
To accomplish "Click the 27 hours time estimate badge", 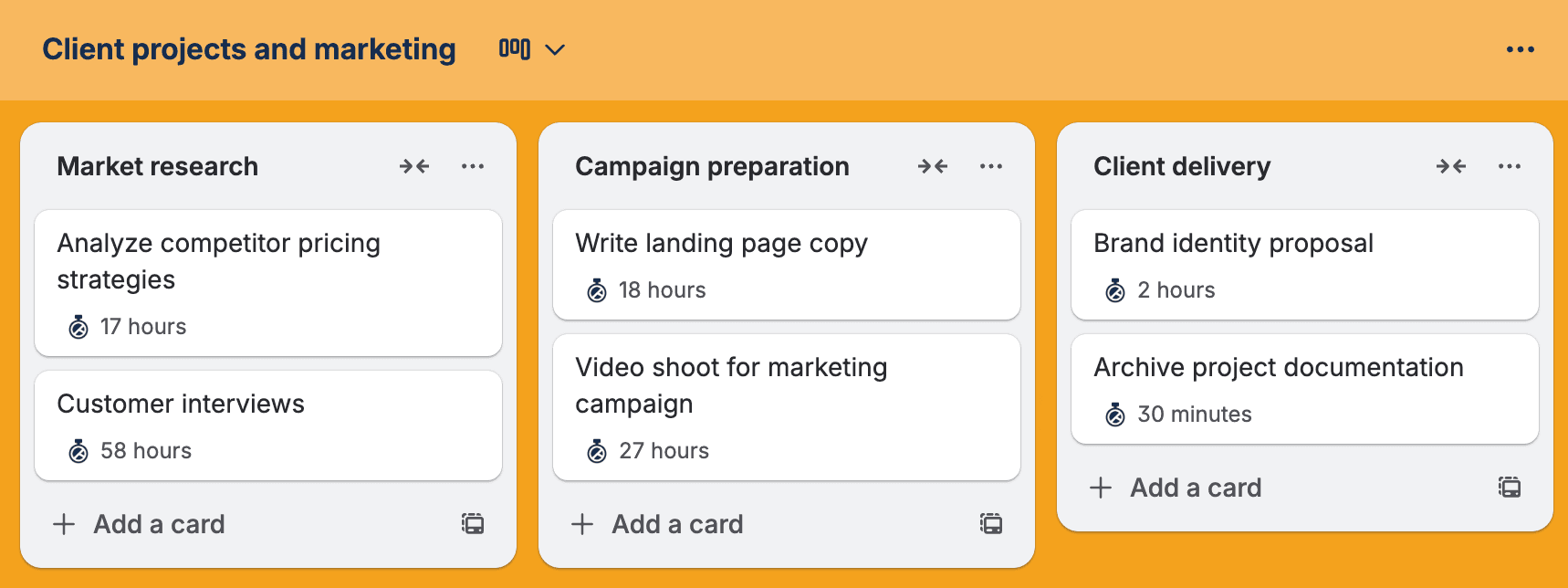I will pos(650,451).
